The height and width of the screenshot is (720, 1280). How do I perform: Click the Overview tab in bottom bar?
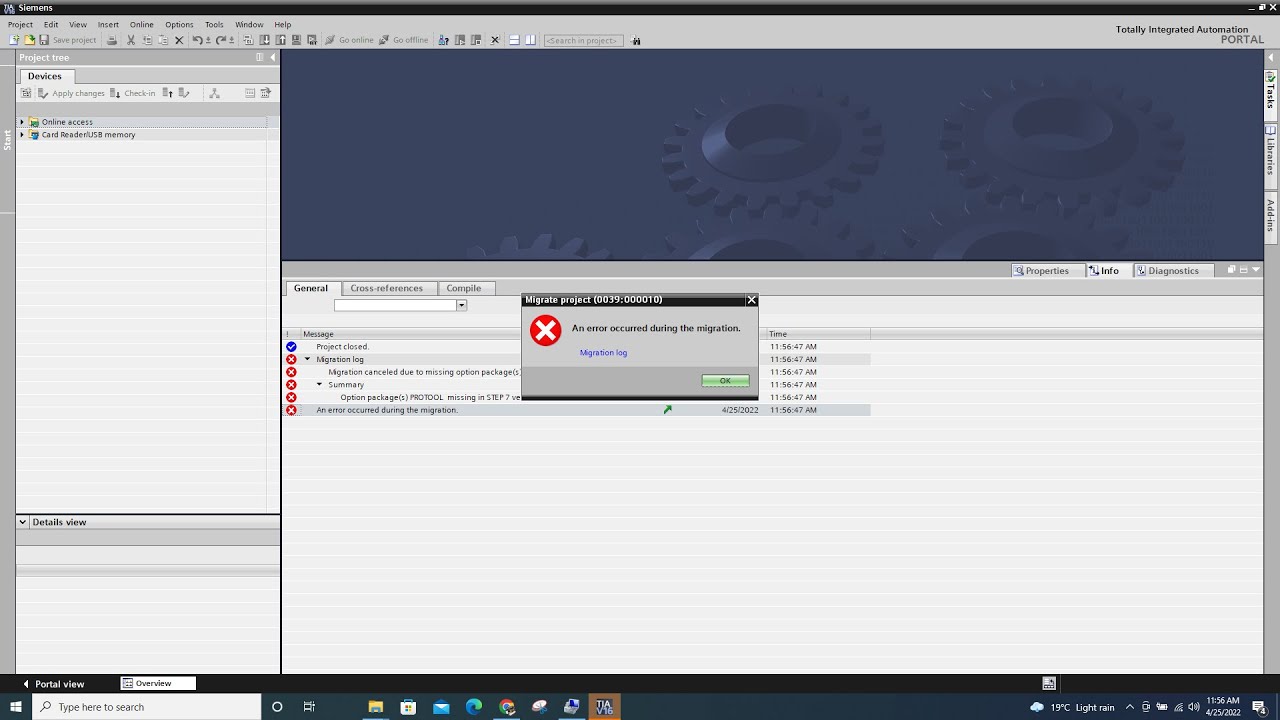(158, 684)
